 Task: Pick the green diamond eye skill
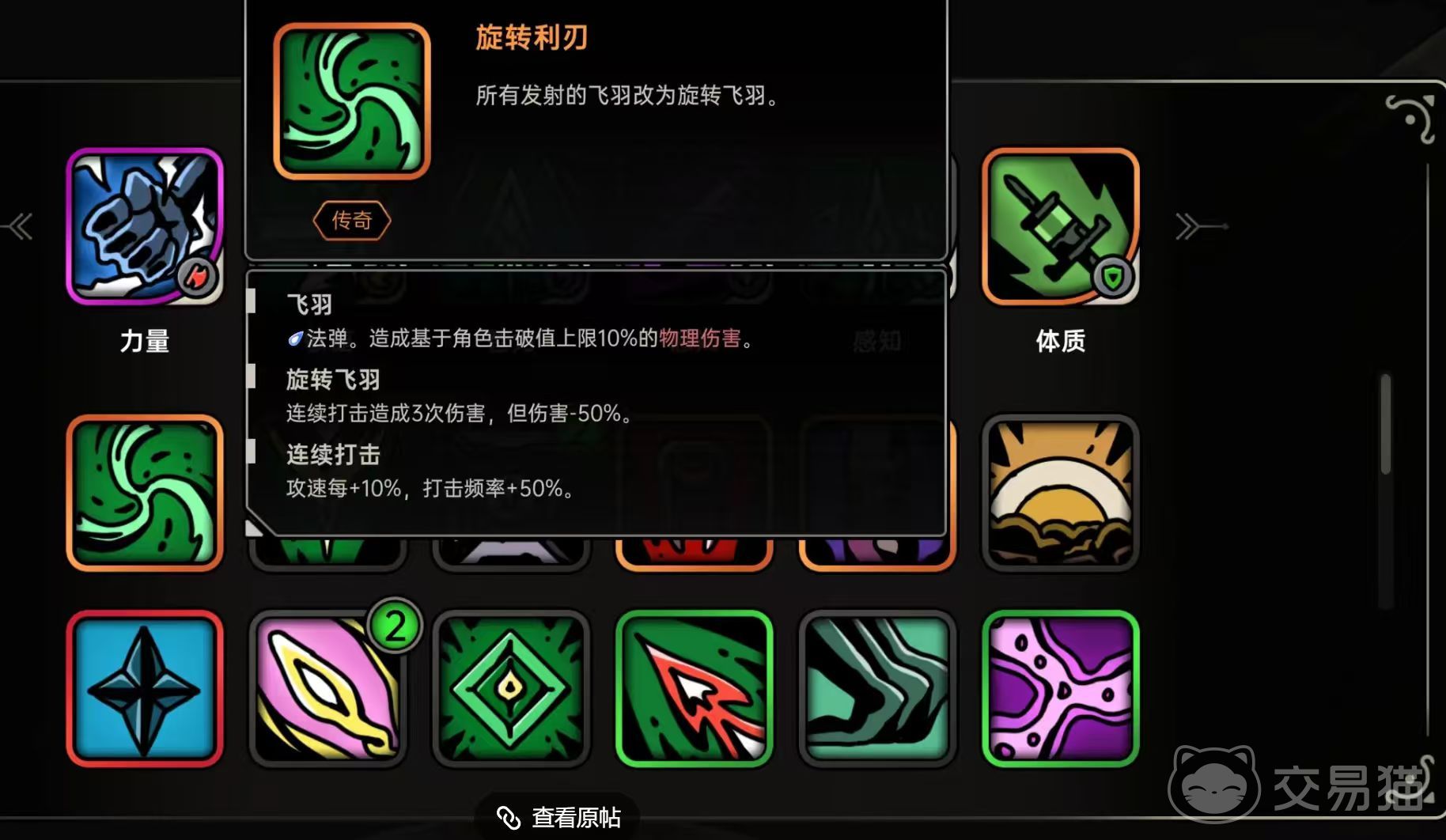tap(511, 688)
